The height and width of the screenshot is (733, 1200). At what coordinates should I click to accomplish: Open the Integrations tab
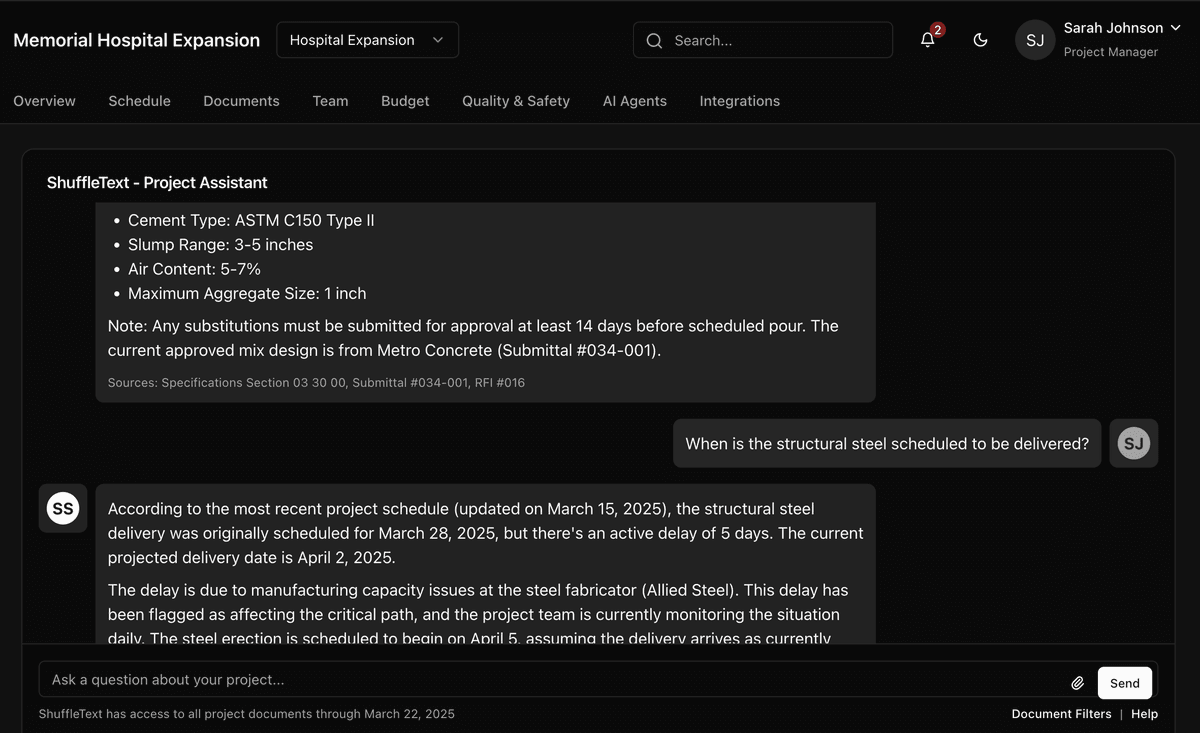(739, 101)
